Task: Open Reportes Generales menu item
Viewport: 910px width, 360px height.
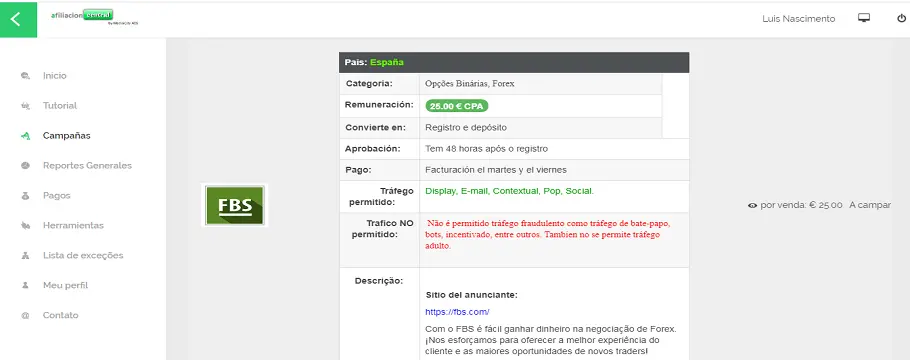Action: point(87,166)
